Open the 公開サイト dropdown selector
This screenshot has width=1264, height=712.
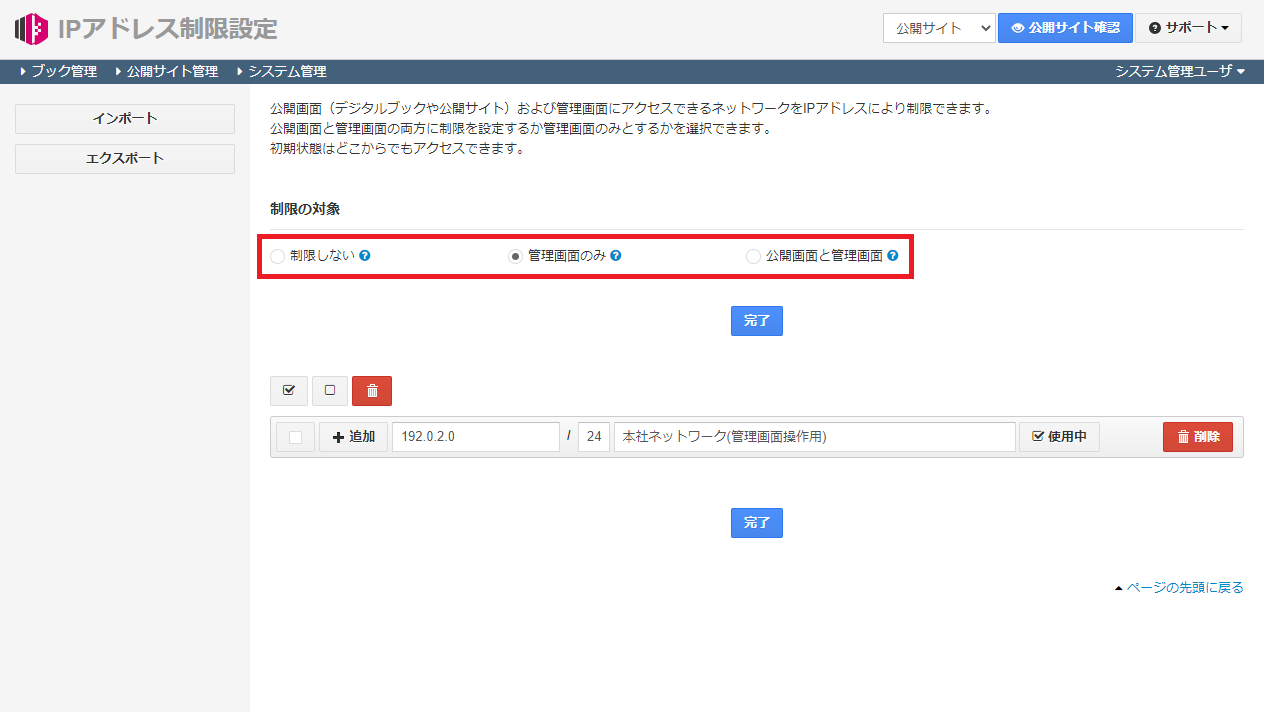click(x=939, y=28)
